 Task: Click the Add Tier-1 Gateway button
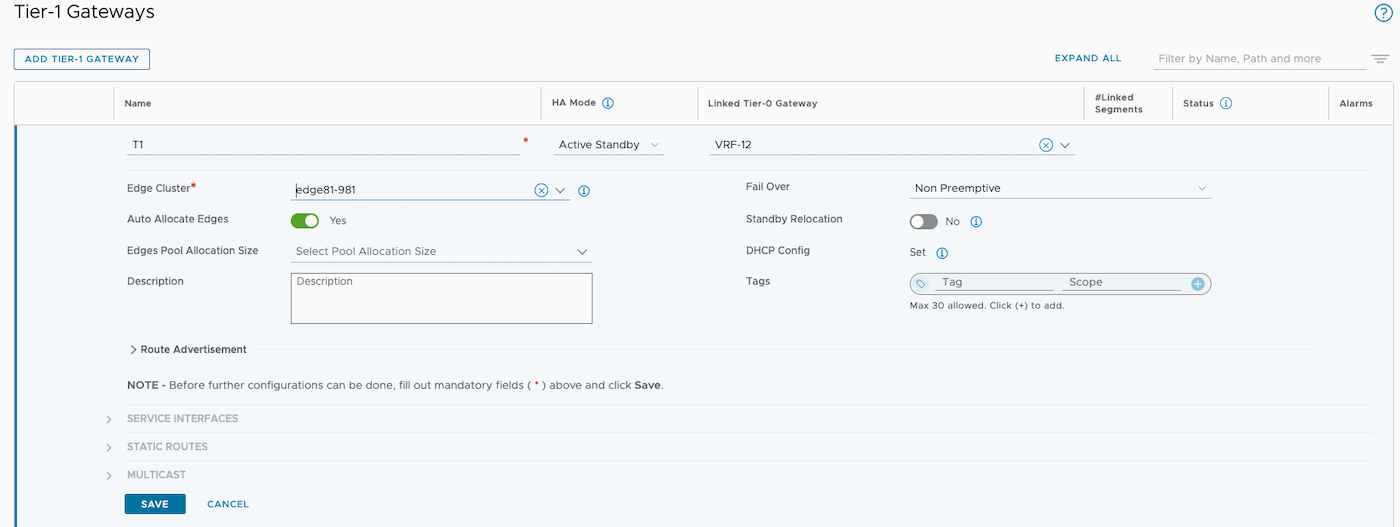click(82, 59)
